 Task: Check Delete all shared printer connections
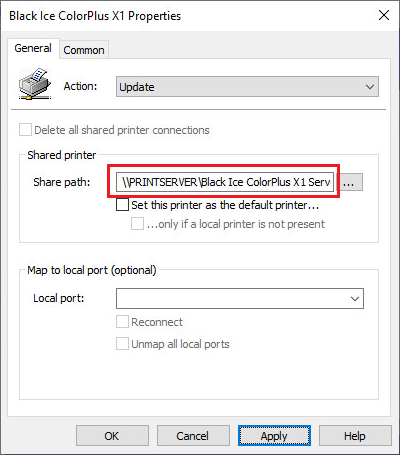[25, 130]
